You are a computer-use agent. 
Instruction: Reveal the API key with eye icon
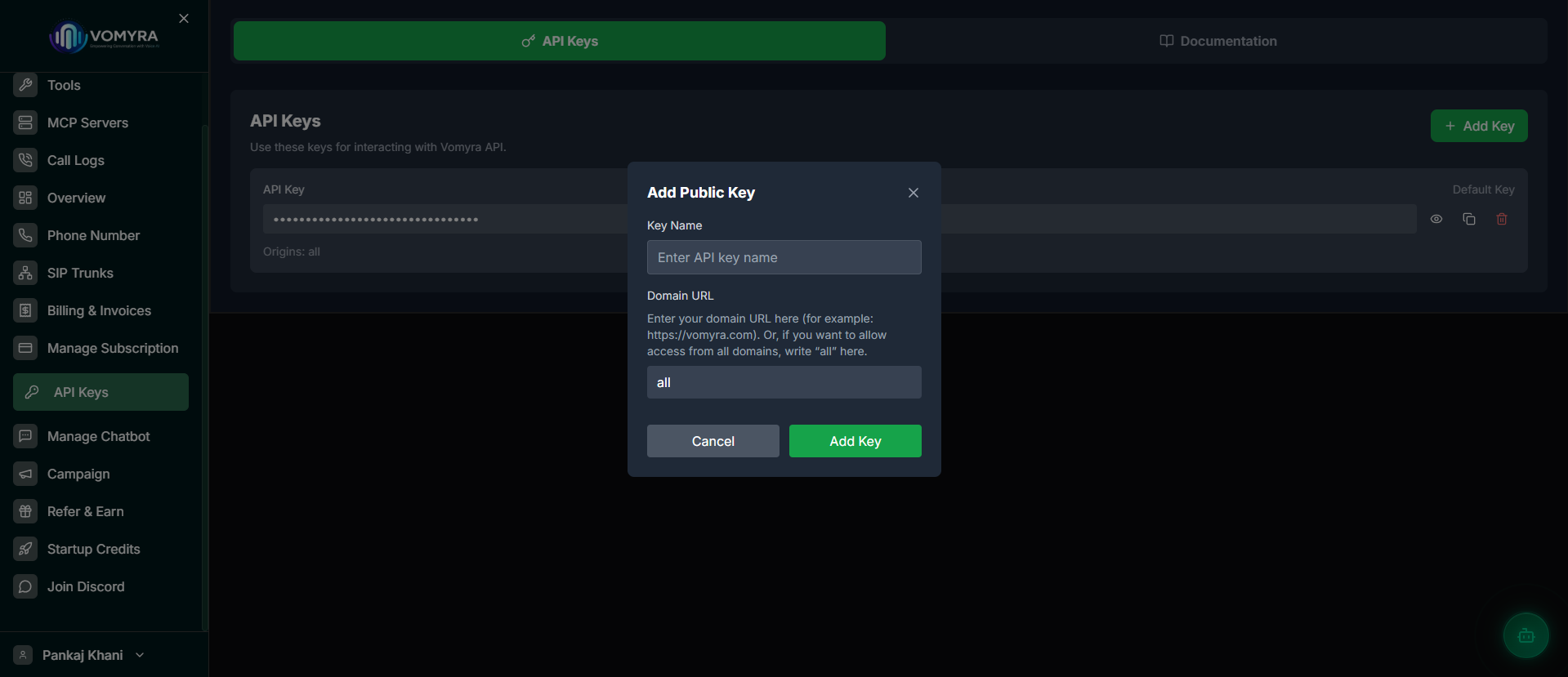tap(1436, 219)
